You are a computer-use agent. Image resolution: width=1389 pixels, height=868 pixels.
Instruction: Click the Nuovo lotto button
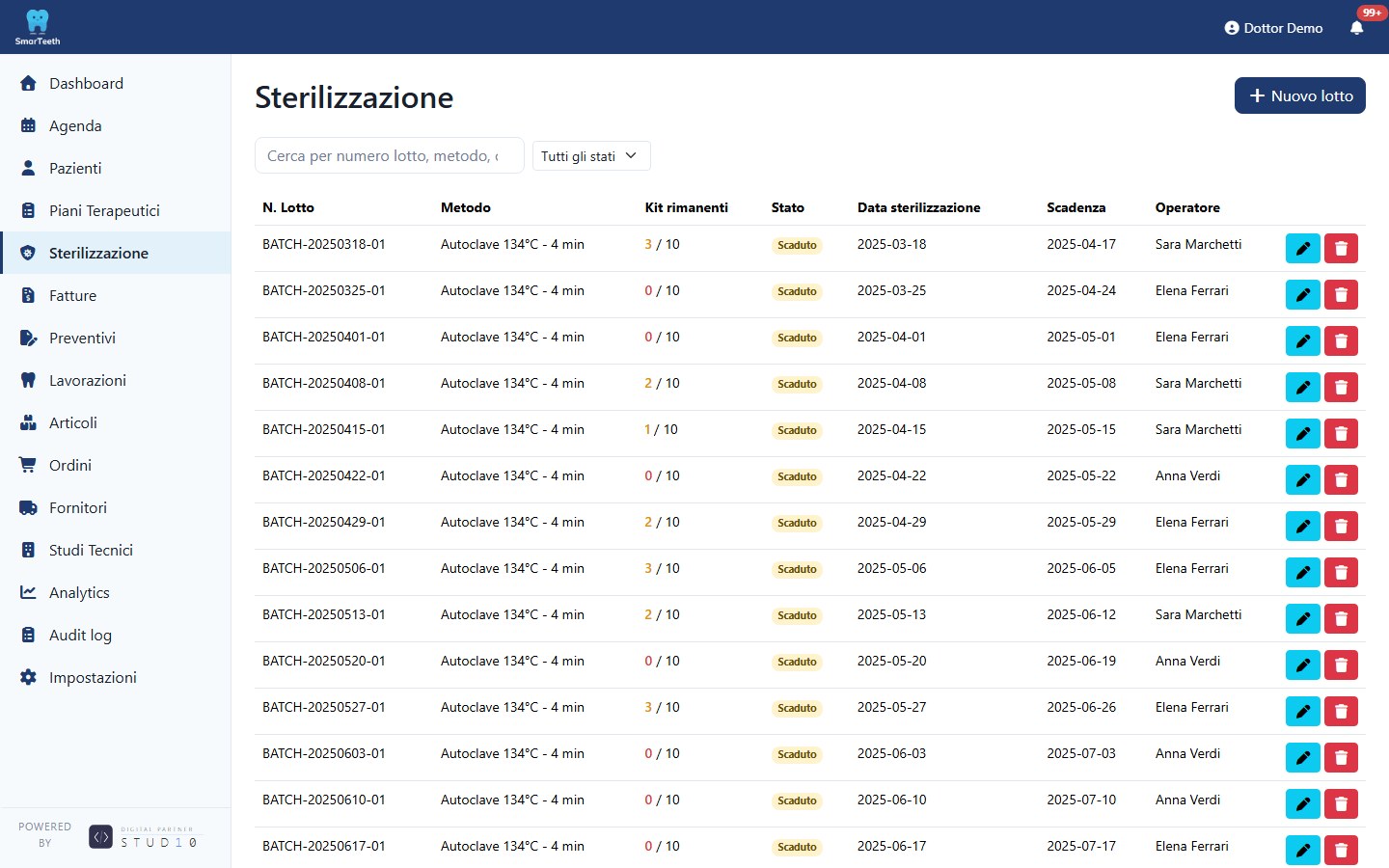(x=1299, y=95)
